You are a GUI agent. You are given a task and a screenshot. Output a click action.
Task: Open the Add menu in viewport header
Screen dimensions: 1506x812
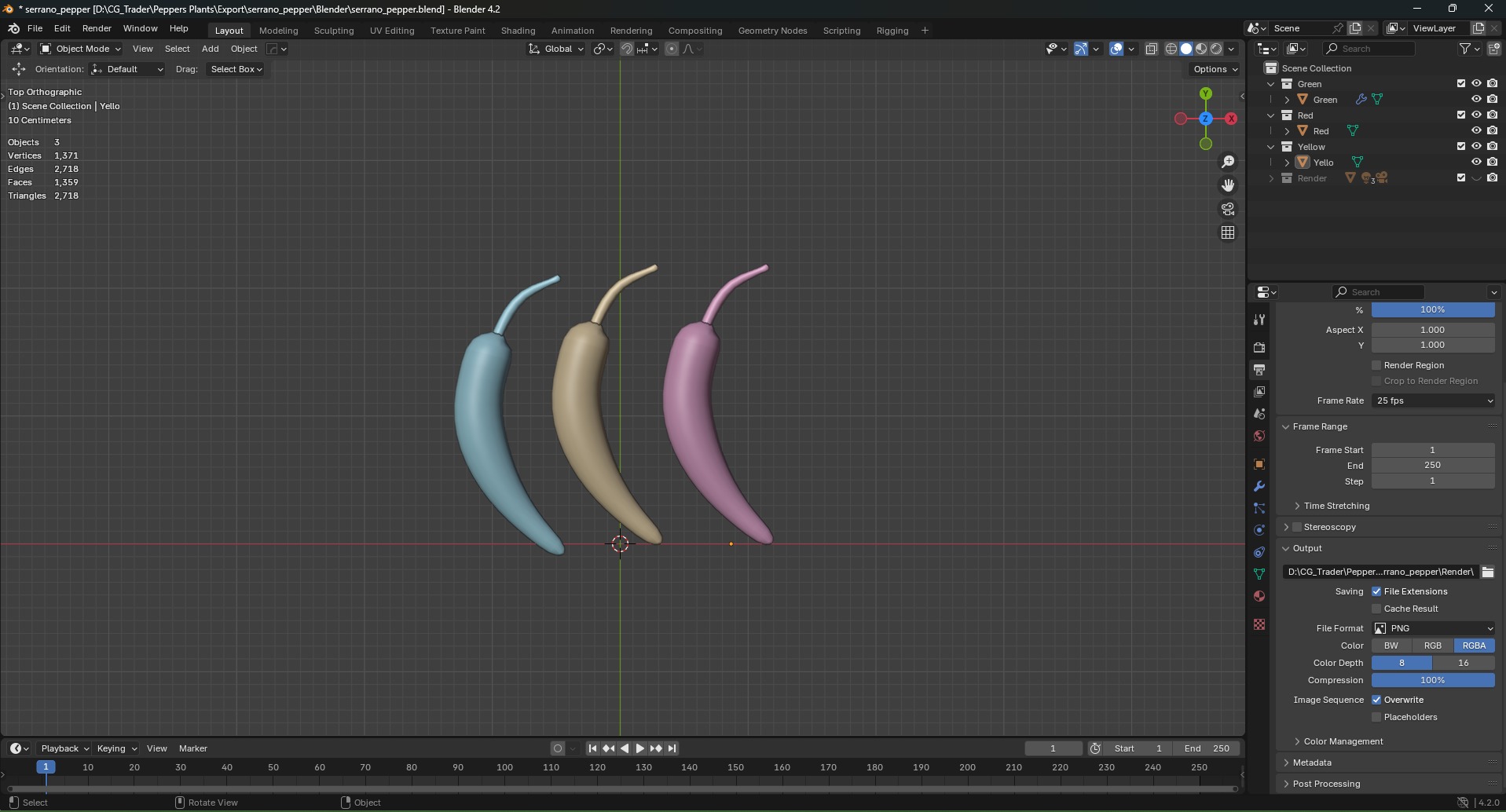click(210, 49)
